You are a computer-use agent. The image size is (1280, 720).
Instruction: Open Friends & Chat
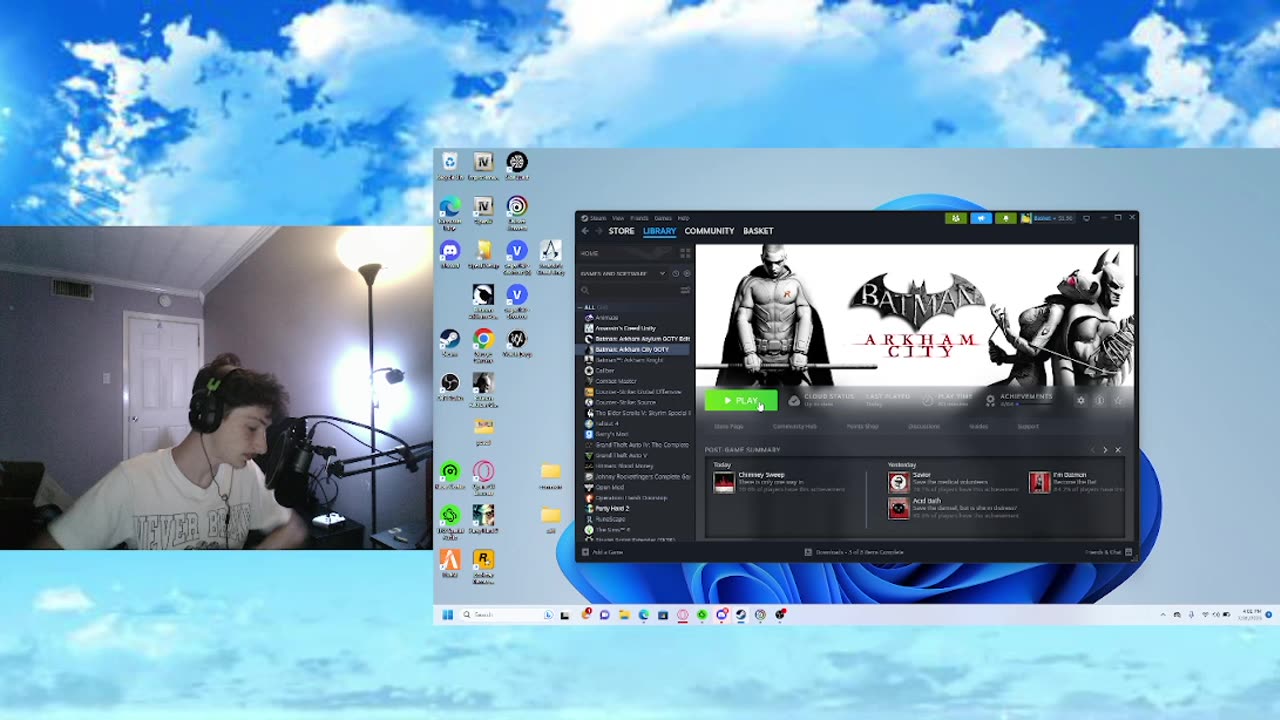(1108, 552)
